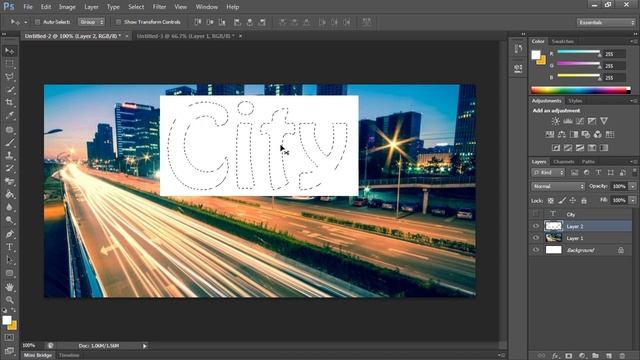Open the Window menu
This screenshot has height=360, width=640.
point(207,7)
